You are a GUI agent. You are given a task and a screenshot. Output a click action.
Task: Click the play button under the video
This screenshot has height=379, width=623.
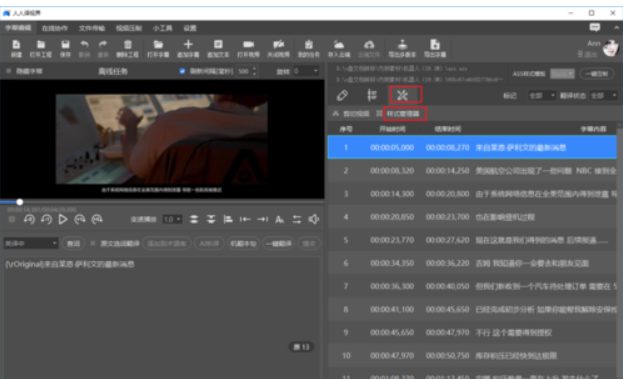(63, 219)
